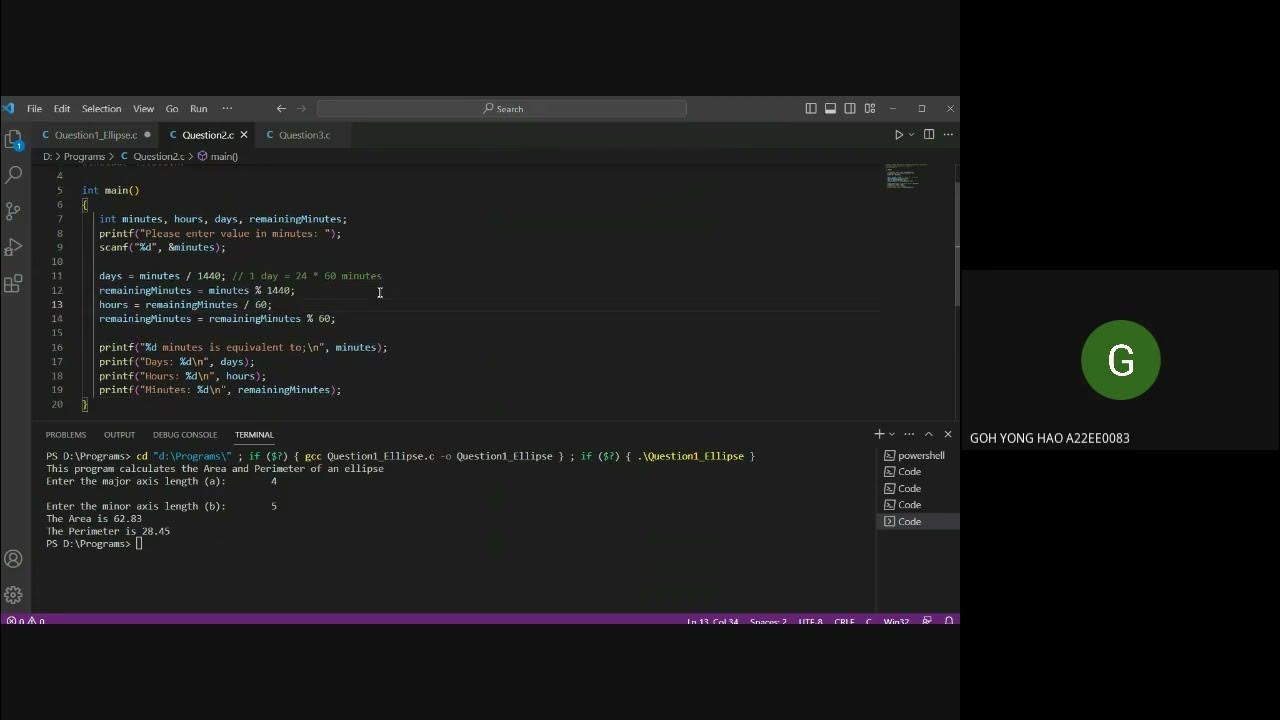Change the CRLF line ending setting

844,621
